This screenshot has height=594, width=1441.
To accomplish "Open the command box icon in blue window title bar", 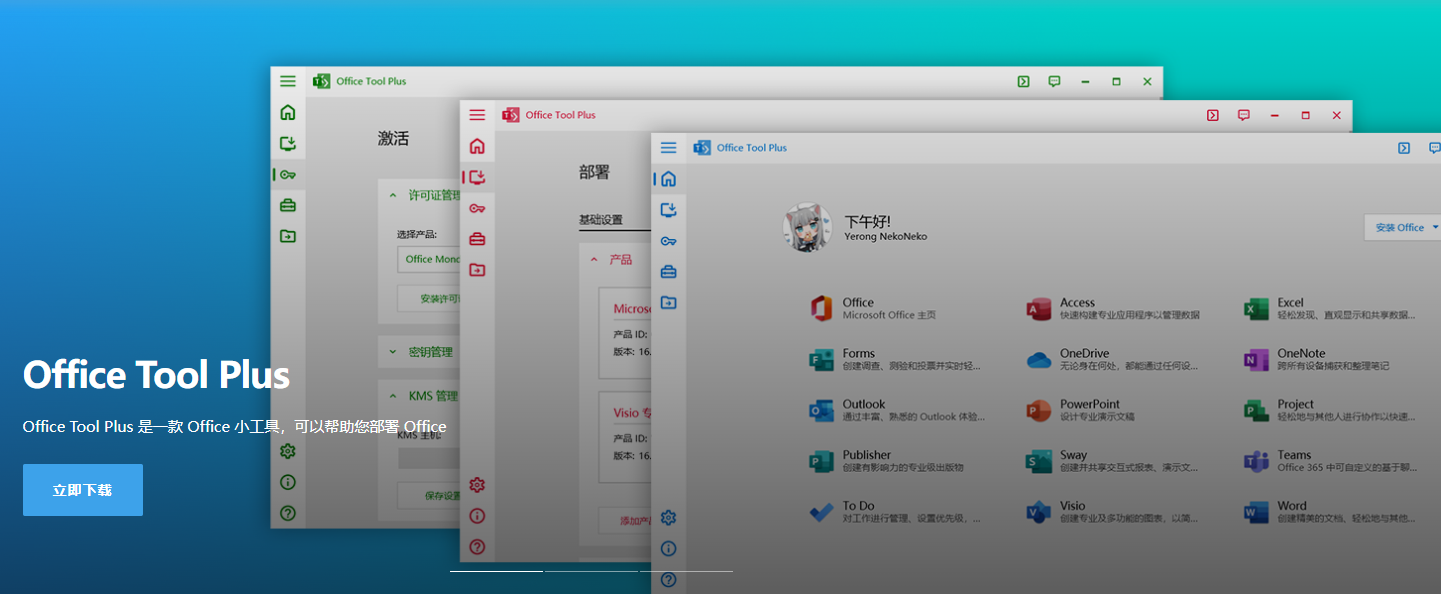I will click(x=1404, y=148).
